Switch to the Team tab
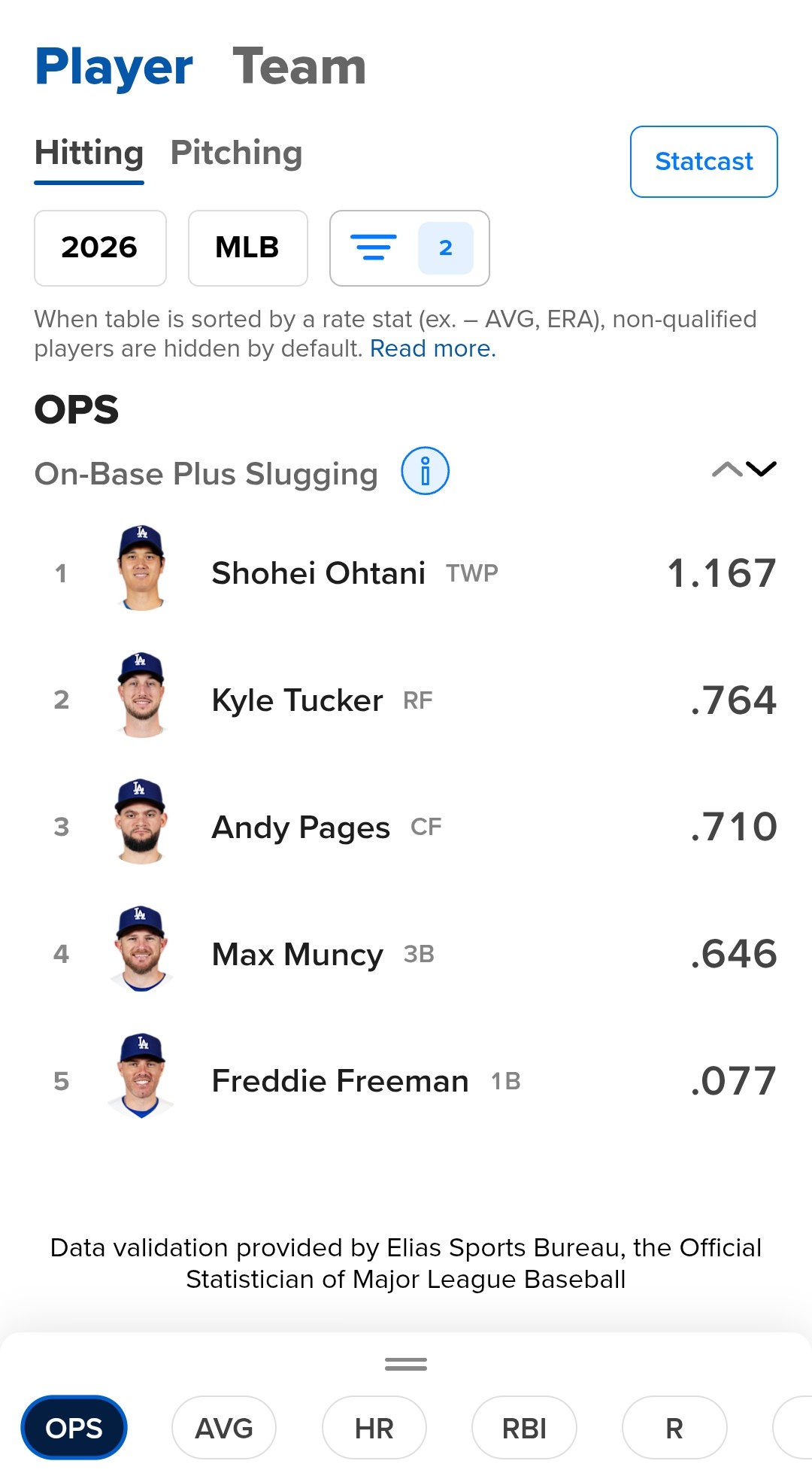Image resolution: width=812 pixels, height=1476 pixels. click(299, 67)
